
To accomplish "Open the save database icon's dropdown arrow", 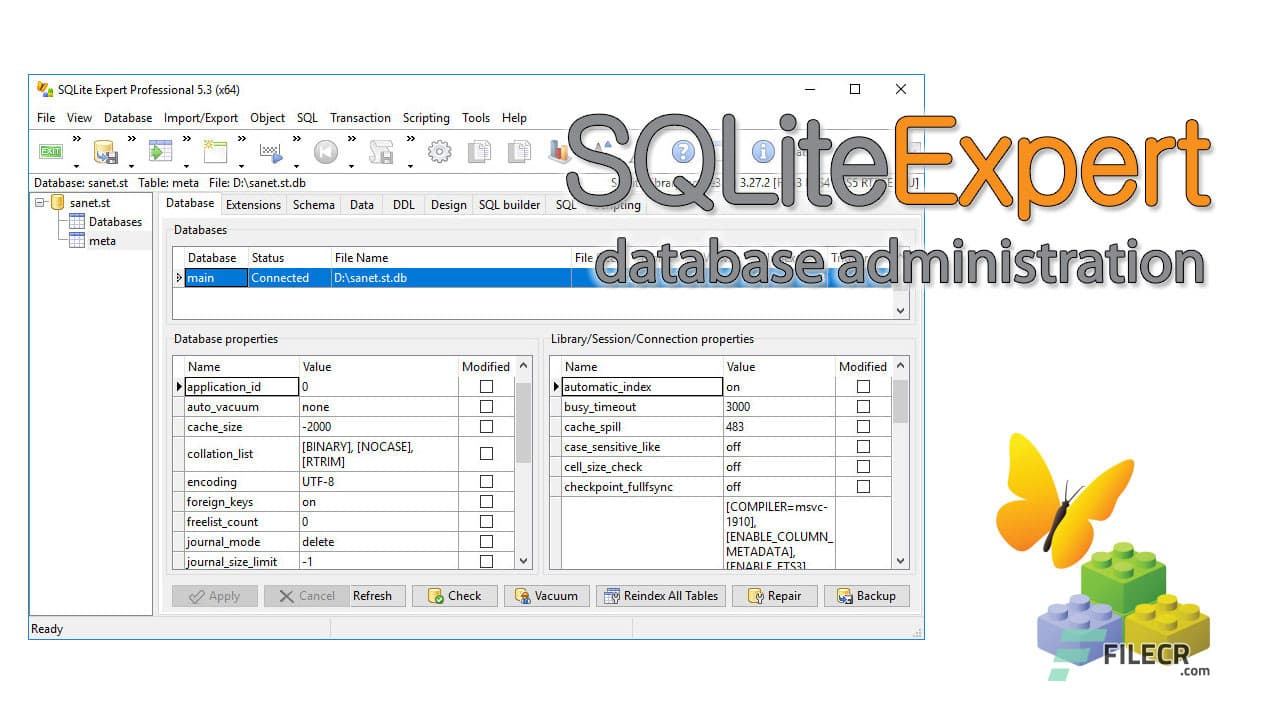I will click(131, 164).
